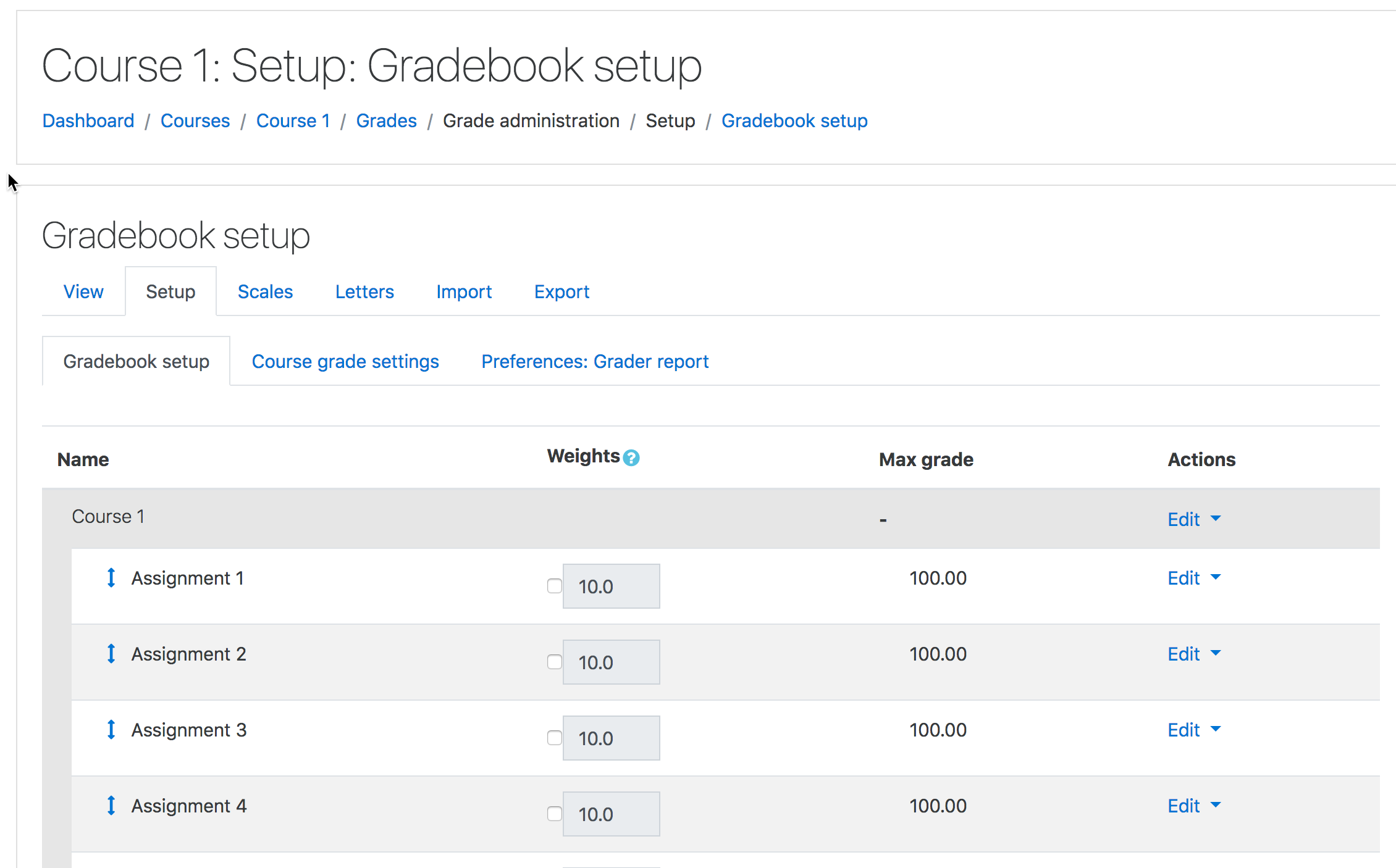Open the Edit menu for Assignment 2
Viewport: 1396px width, 868px height.
1194,654
